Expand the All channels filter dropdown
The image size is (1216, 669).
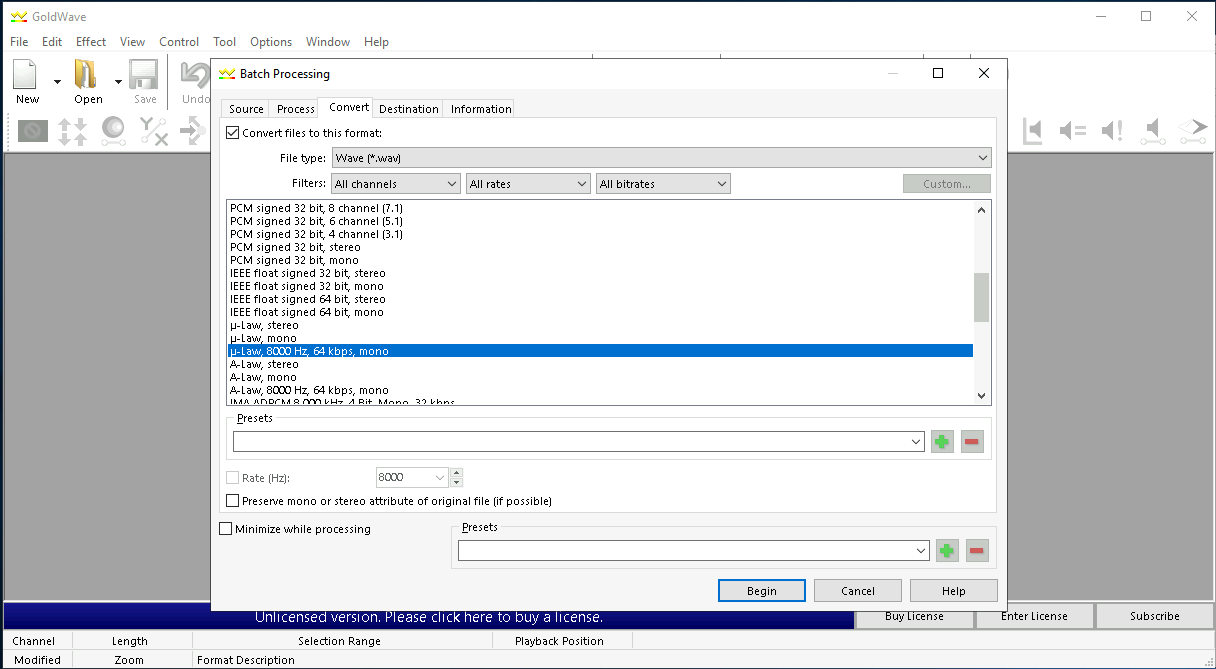pyautogui.click(x=396, y=184)
